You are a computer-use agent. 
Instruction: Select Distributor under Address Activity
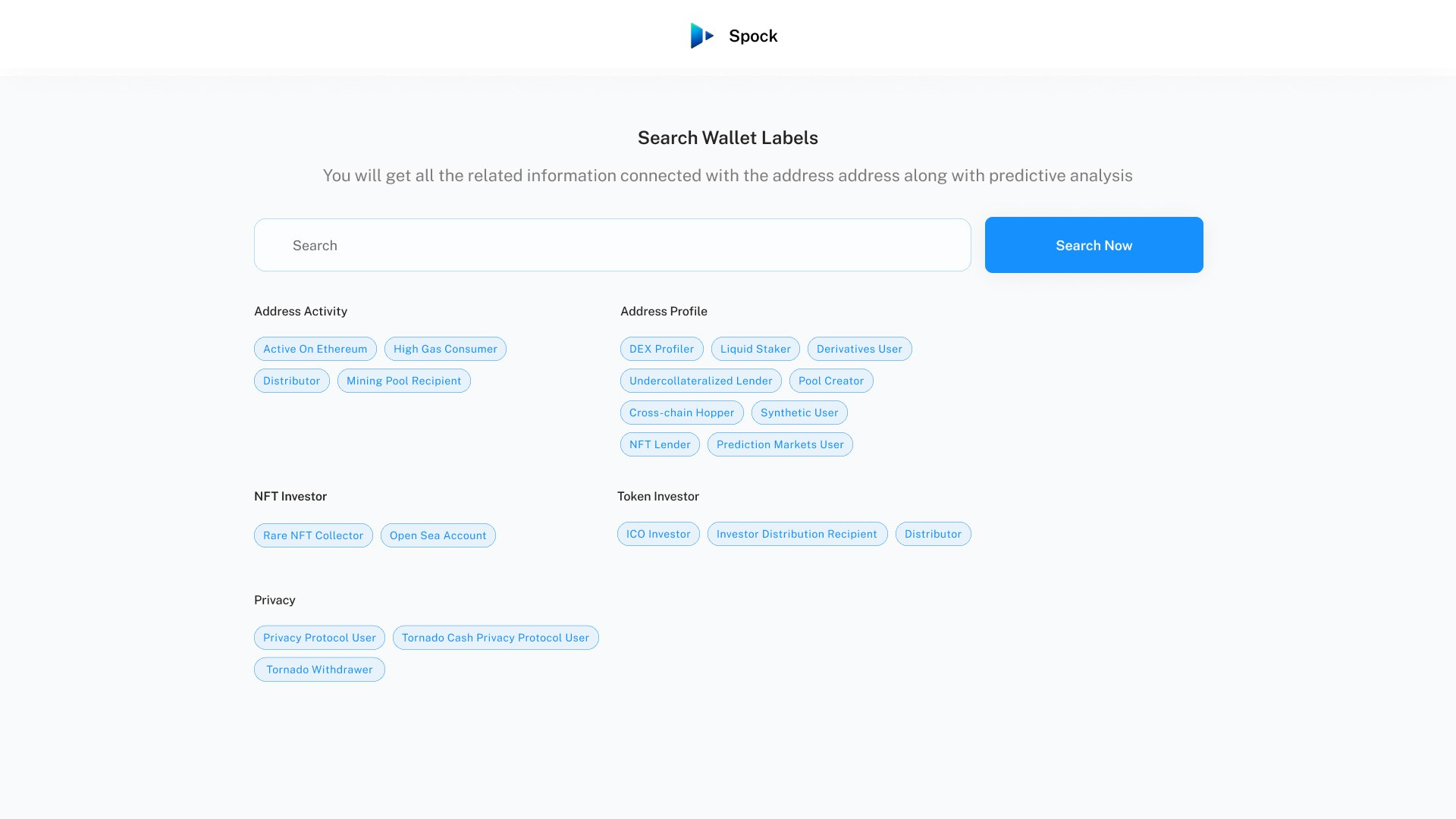291,381
